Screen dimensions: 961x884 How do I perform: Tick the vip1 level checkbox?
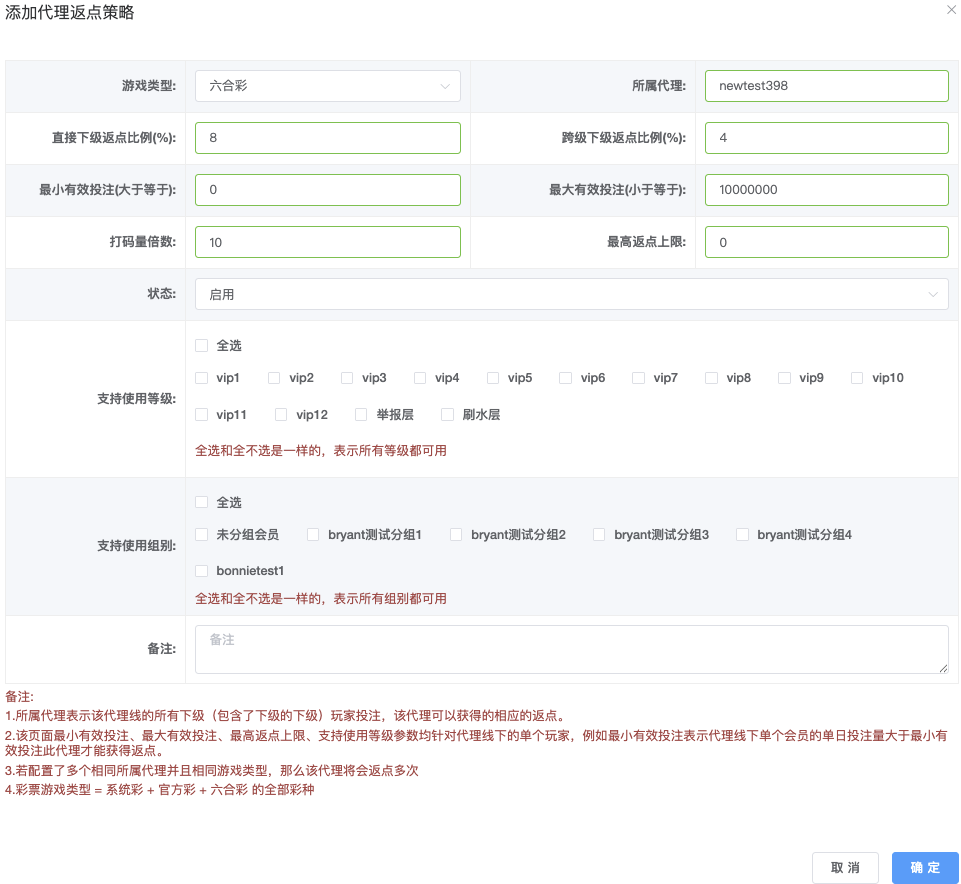point(202,378)
